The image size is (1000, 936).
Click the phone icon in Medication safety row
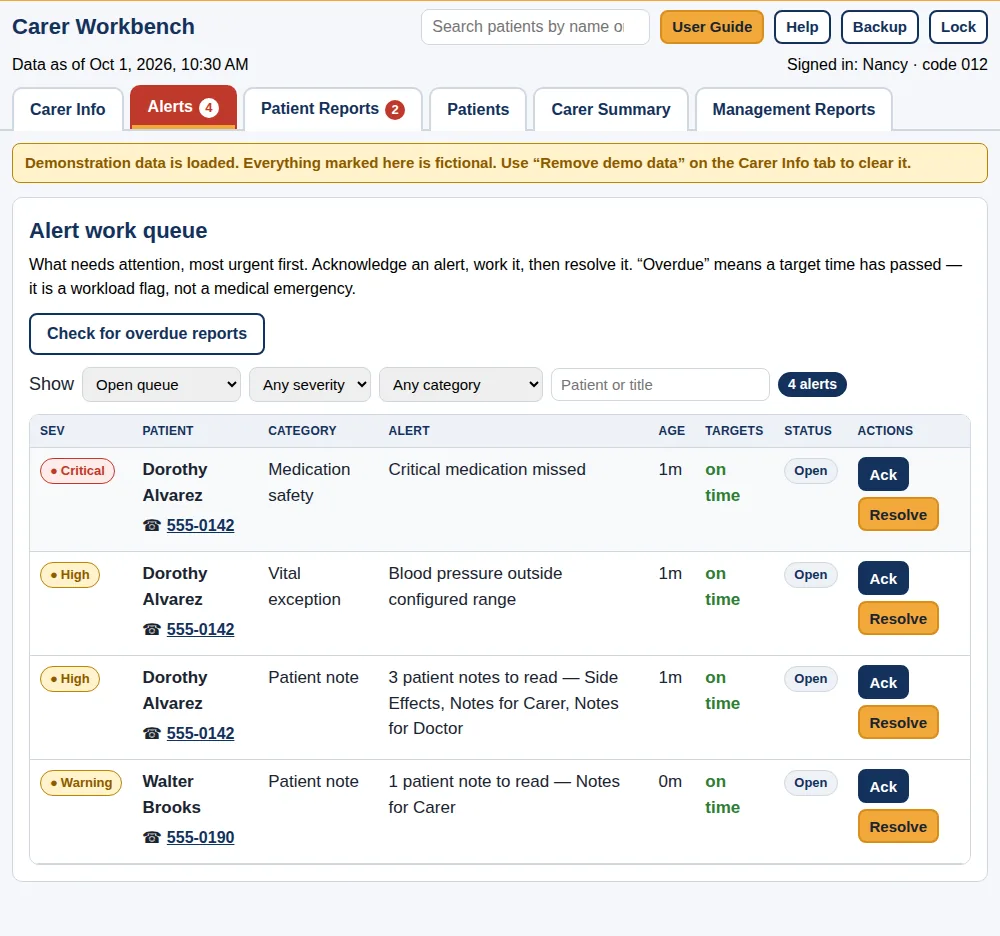(152, 525)
